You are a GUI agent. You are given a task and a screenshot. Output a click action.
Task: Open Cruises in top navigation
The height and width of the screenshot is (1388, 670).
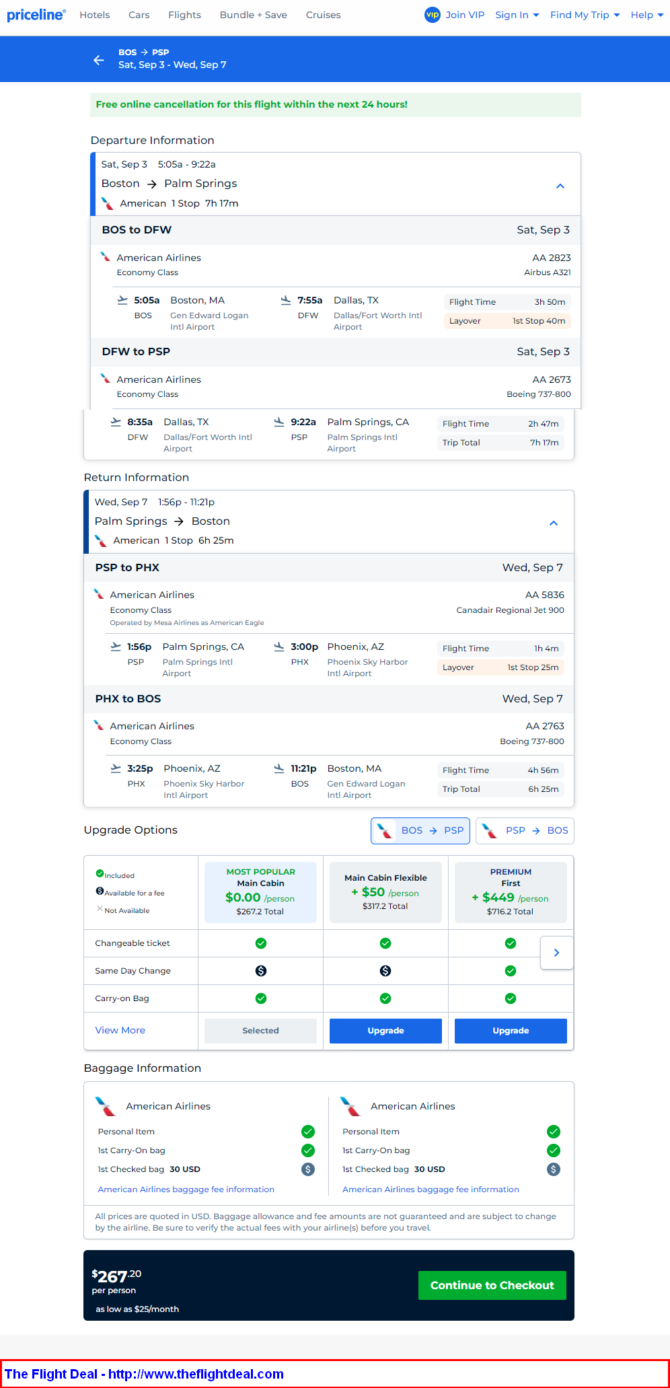pos(323,15)
